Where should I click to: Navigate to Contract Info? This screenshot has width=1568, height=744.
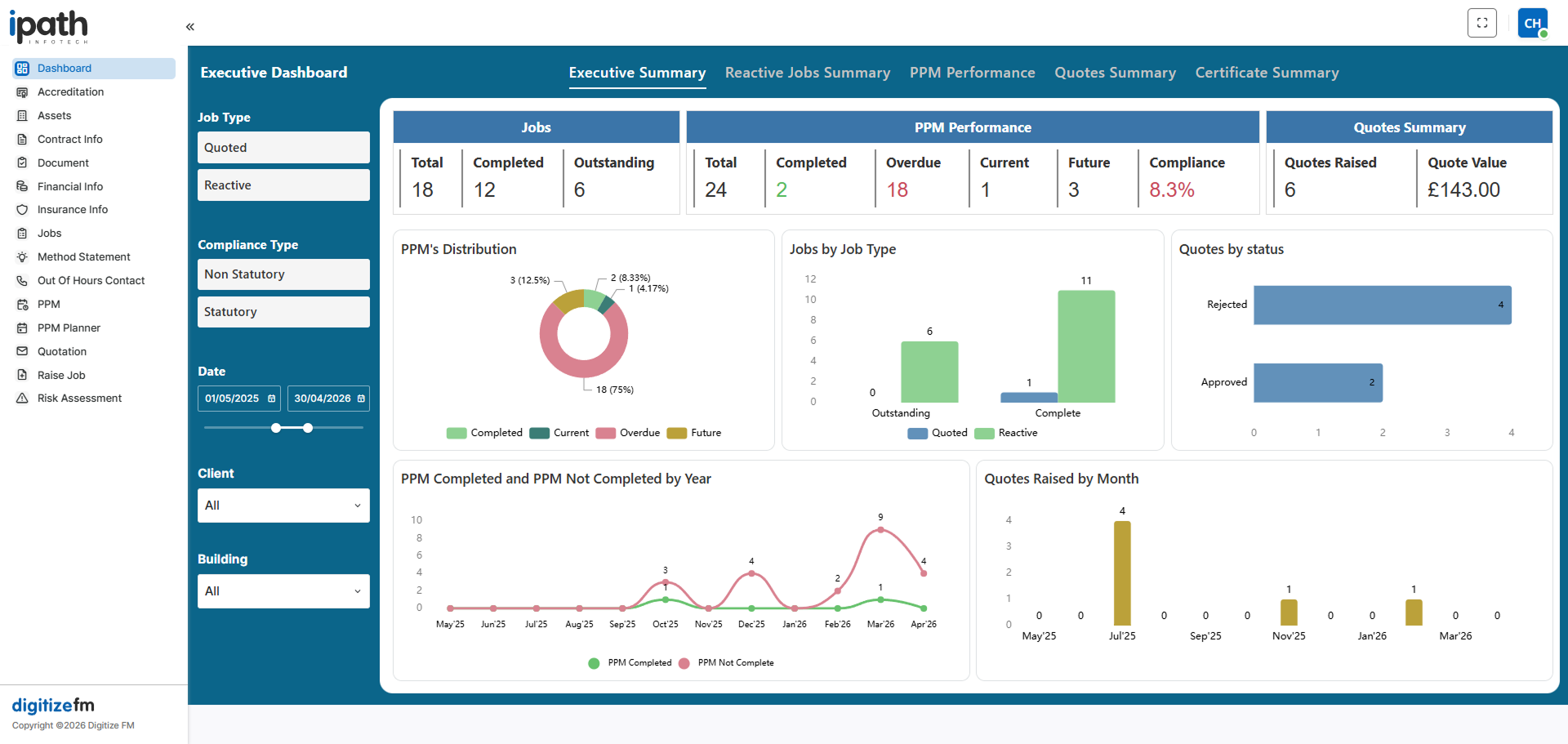coord(94,140)
